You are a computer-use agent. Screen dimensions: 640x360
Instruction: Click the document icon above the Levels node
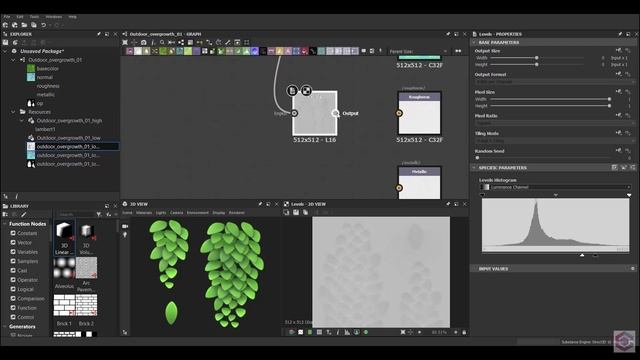pyautogui.click(x=292, y=90)
